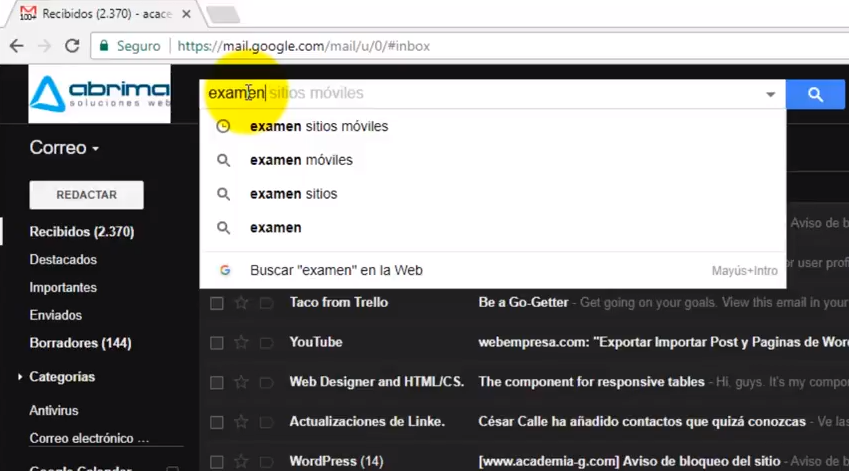Click the Gmail favicon on the tab
This screenshot has width=849, height=471.
point(28,14)
